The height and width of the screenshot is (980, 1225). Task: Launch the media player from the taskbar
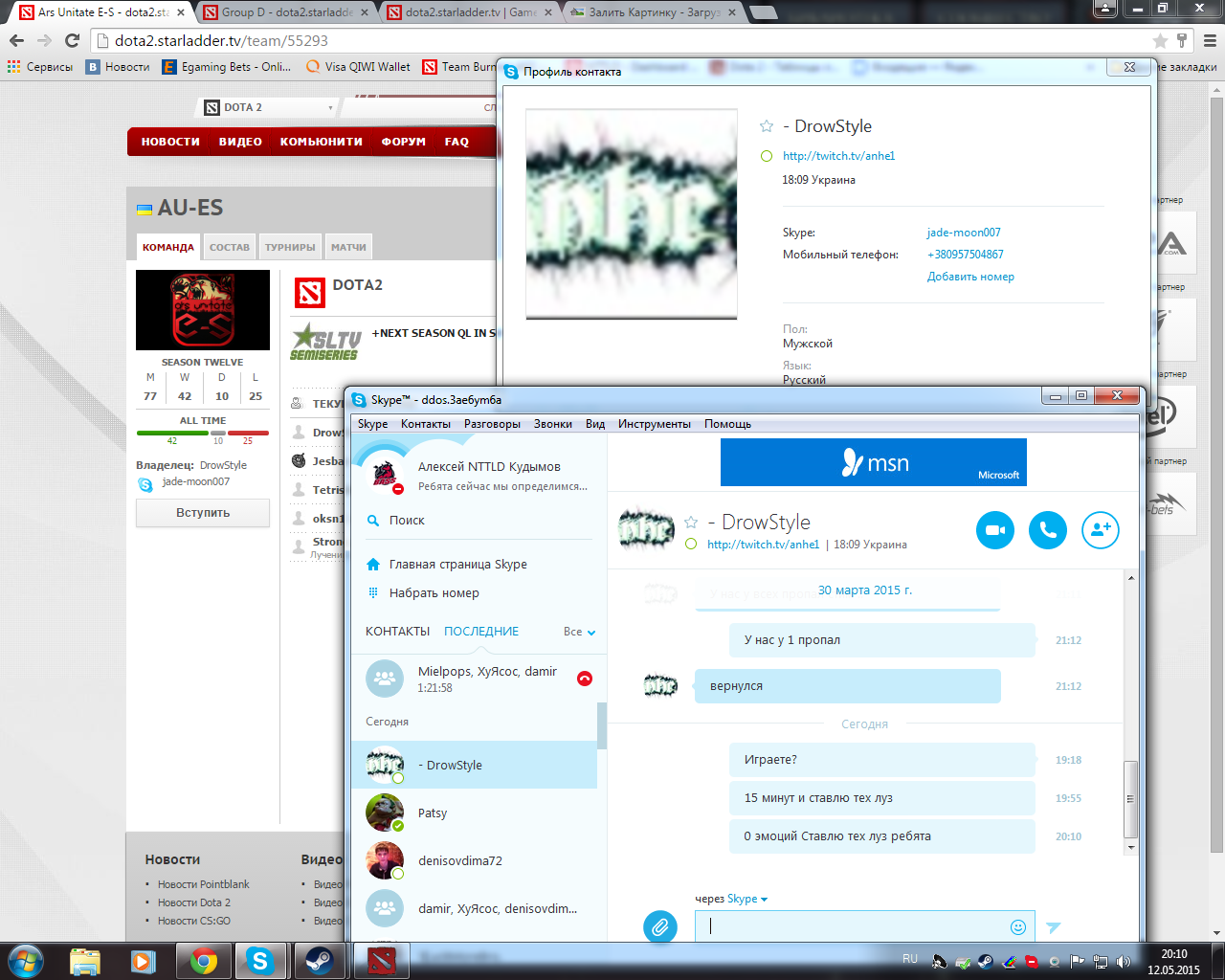[144, 961]
